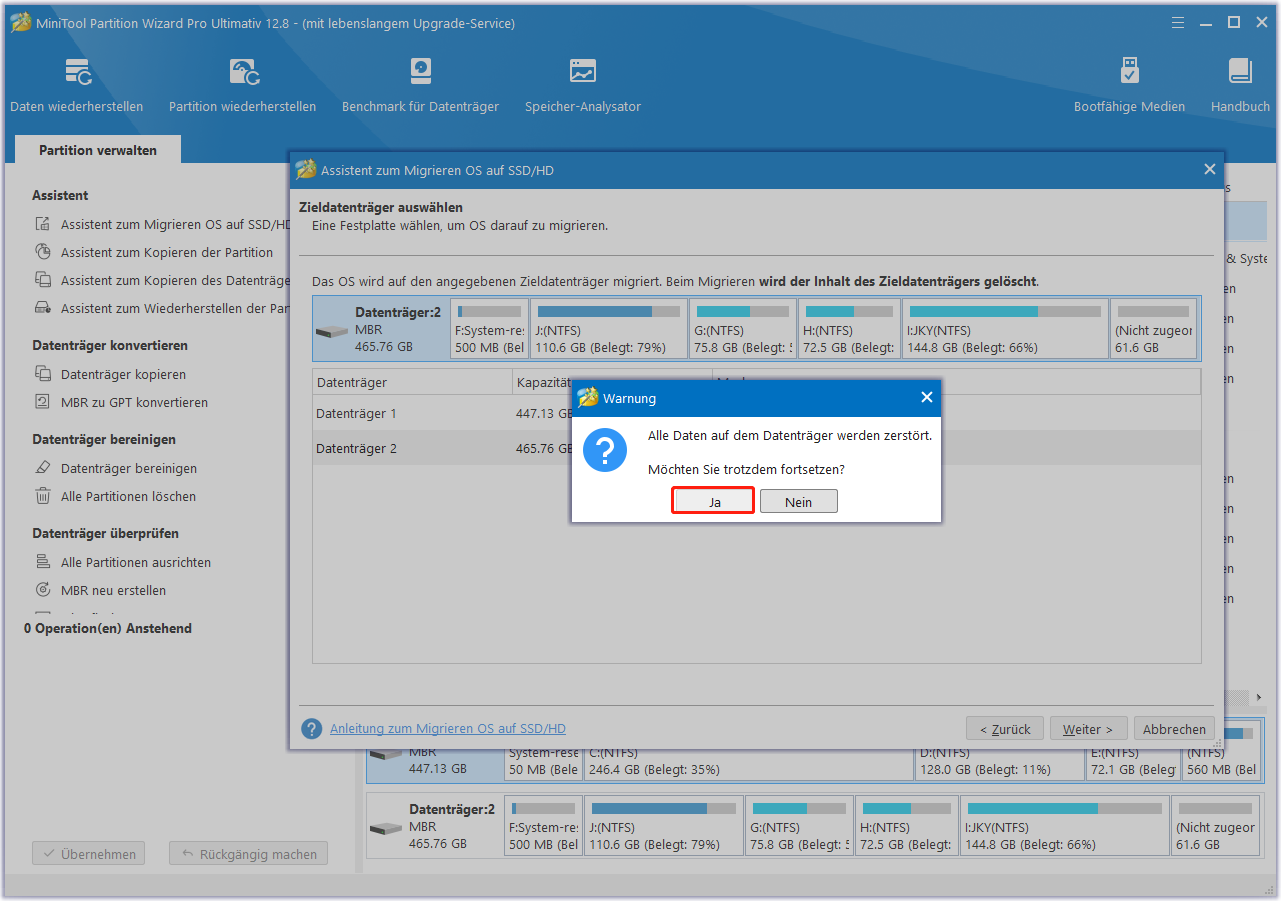This screenshot has width=1281, height=901.
Task: Select bottom J:(NTFS) partition in main window
Action: (x=665, y=825)
